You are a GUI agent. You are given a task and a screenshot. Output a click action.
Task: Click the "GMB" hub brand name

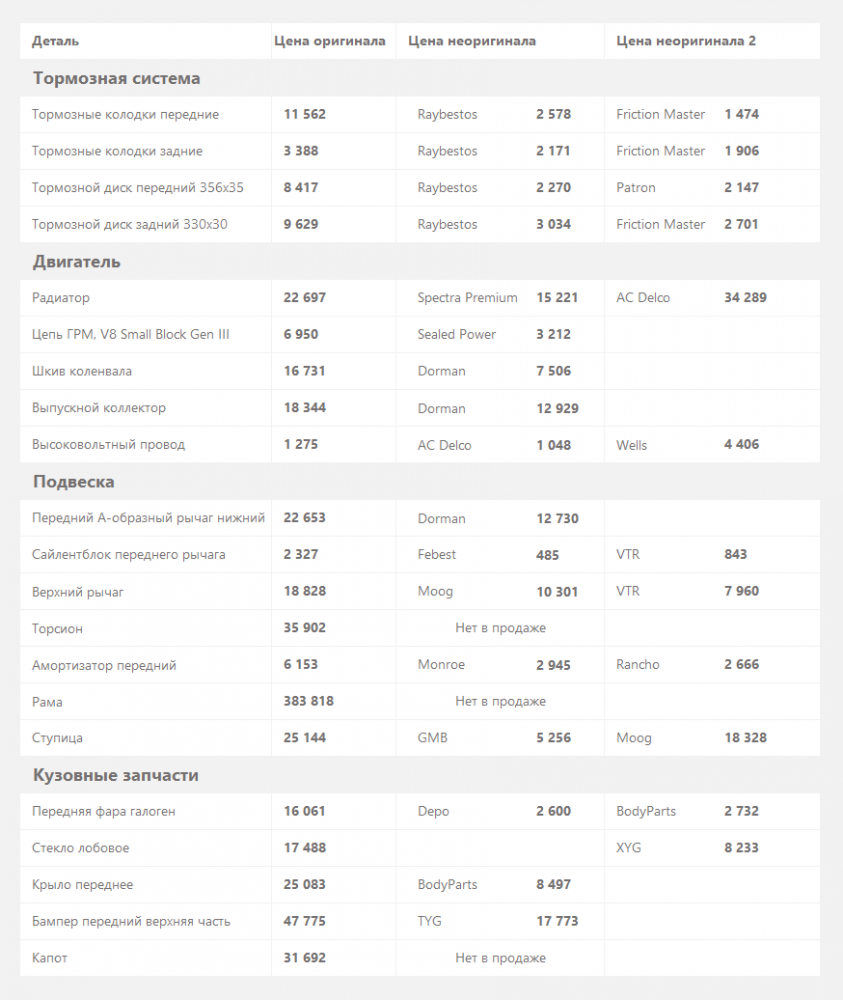tap(432, 738)
